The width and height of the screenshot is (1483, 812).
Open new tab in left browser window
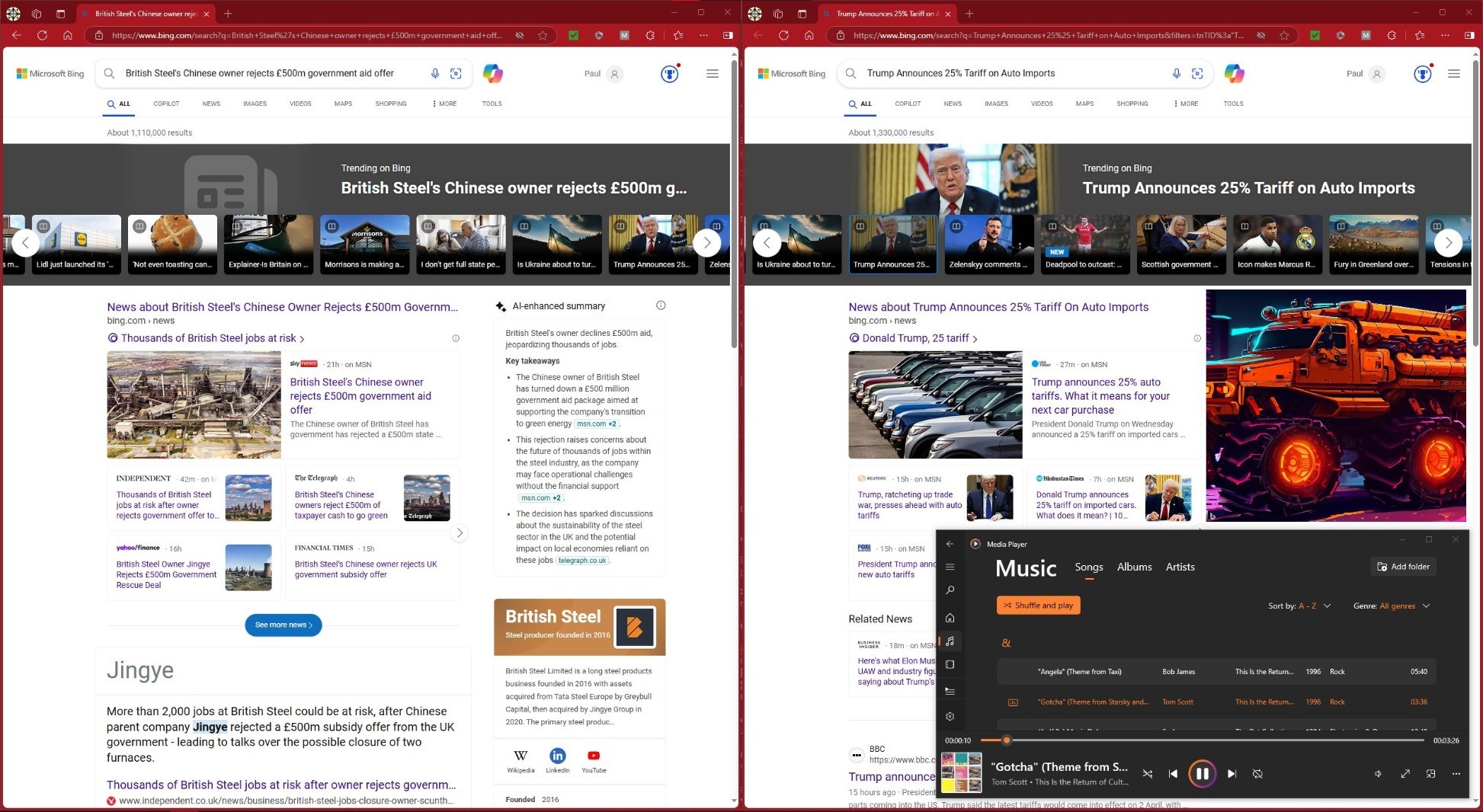pyautogui.click(x=228, y=14)
